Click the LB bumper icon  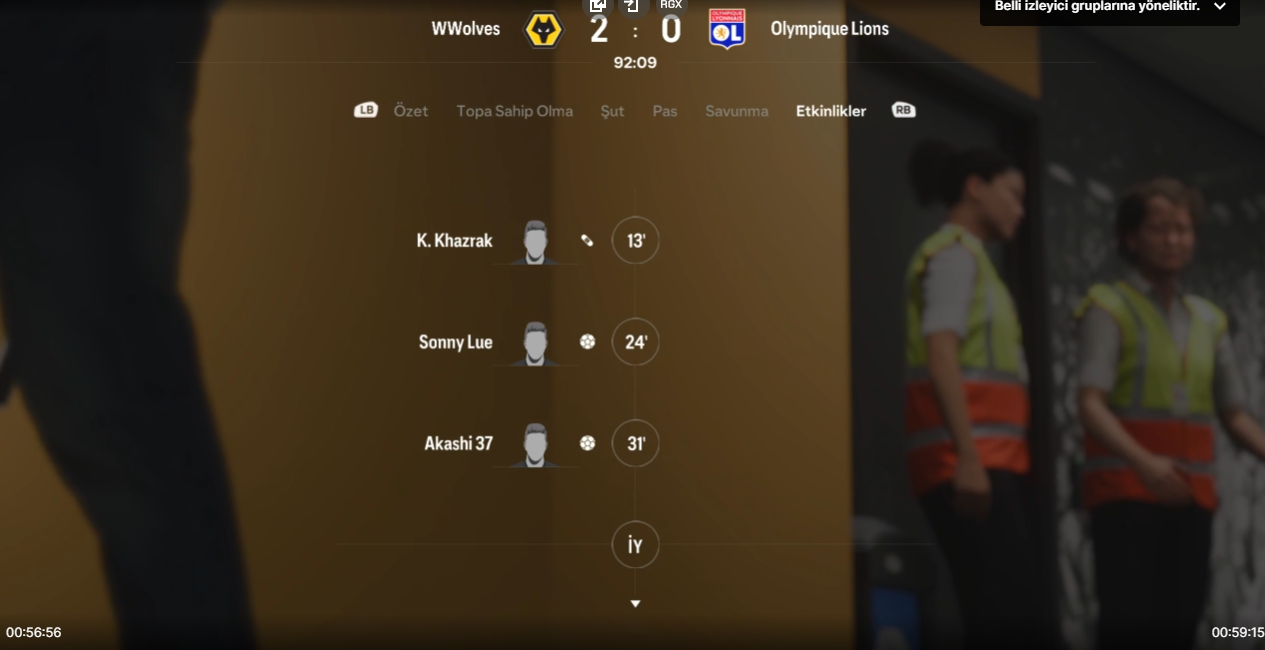(366, 110)
